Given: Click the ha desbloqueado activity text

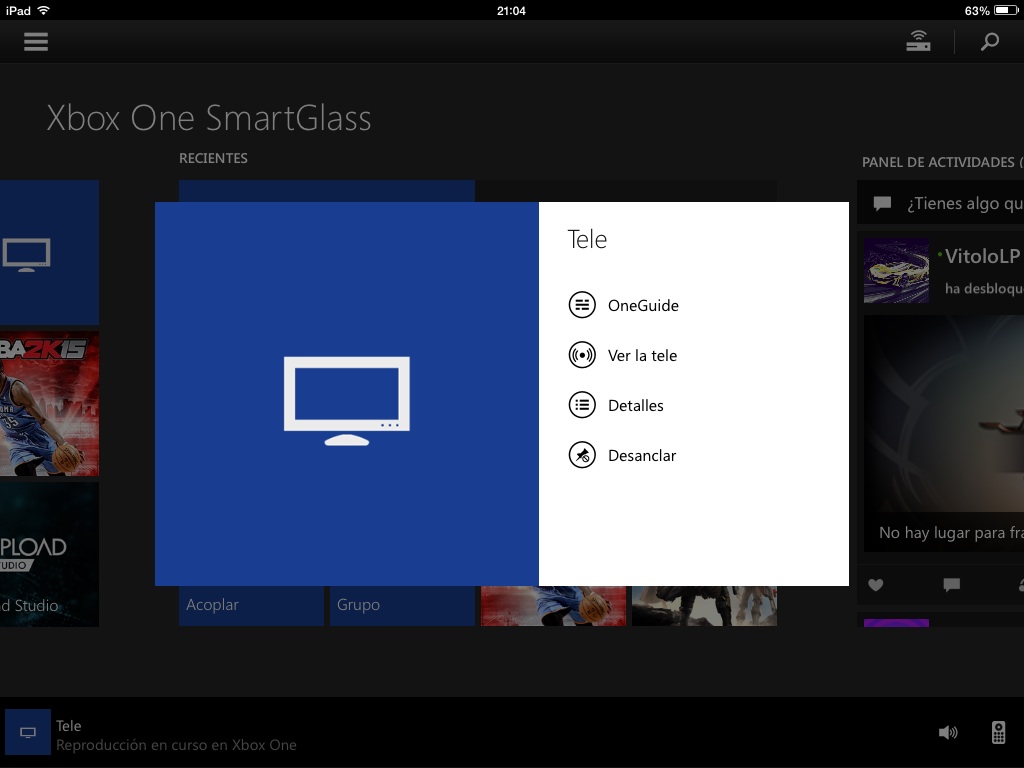Looking at the screenshot, I should [x=984, y=289].
